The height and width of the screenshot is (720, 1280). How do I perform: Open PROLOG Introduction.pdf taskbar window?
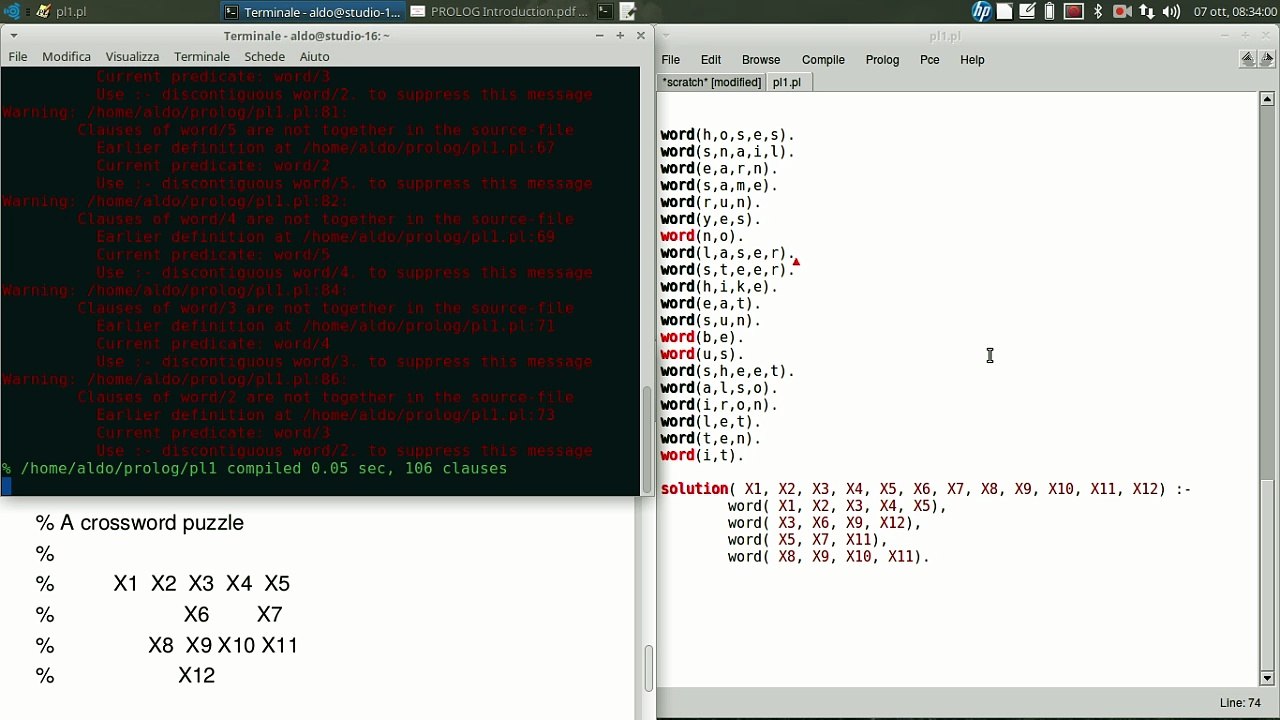pos(500,12)
